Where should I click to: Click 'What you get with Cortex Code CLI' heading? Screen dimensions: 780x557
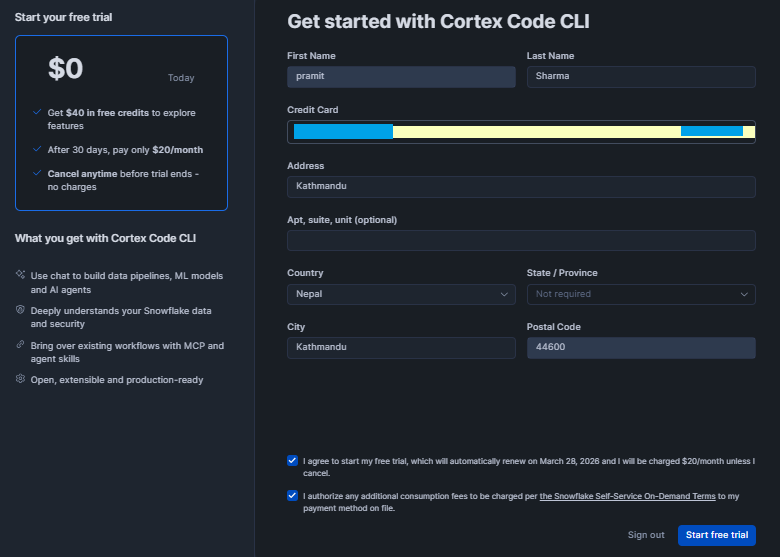[105, 238]
